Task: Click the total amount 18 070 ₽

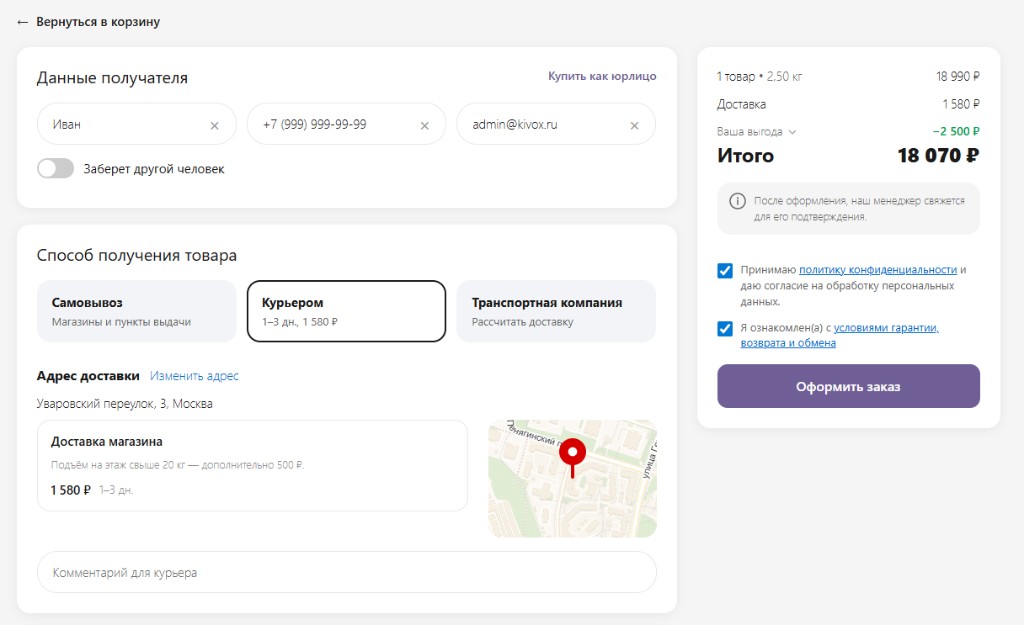Action: [938, 155]
